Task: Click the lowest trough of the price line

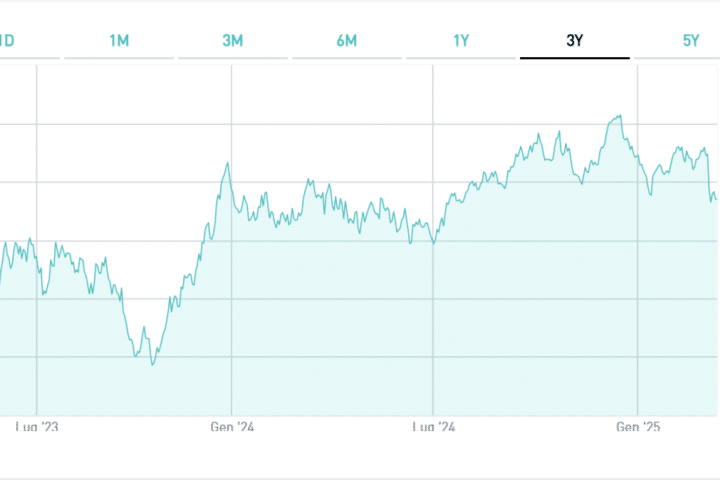Action: tap(152, 364)
